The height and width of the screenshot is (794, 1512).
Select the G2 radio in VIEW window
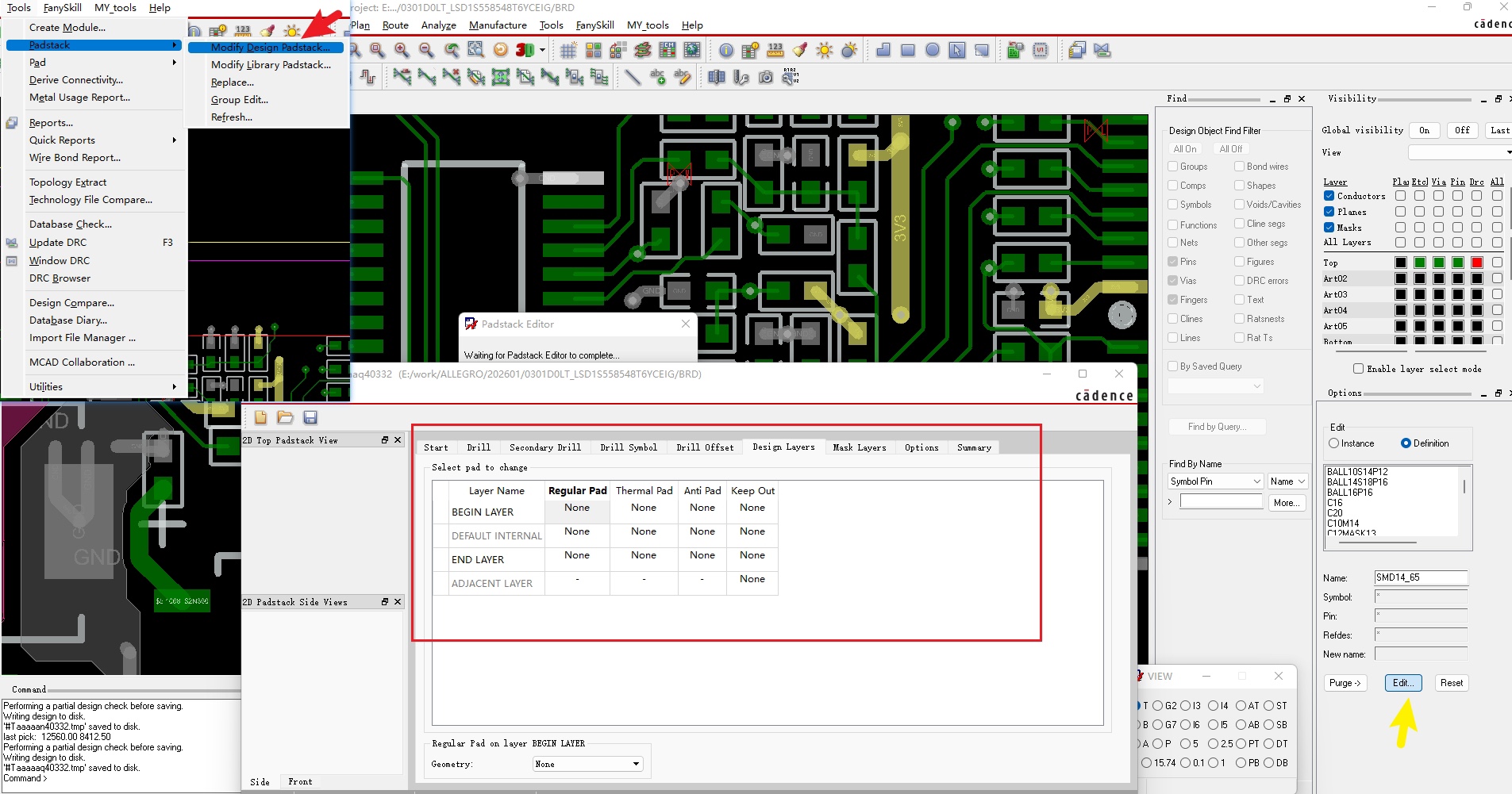pos(1157,706)
